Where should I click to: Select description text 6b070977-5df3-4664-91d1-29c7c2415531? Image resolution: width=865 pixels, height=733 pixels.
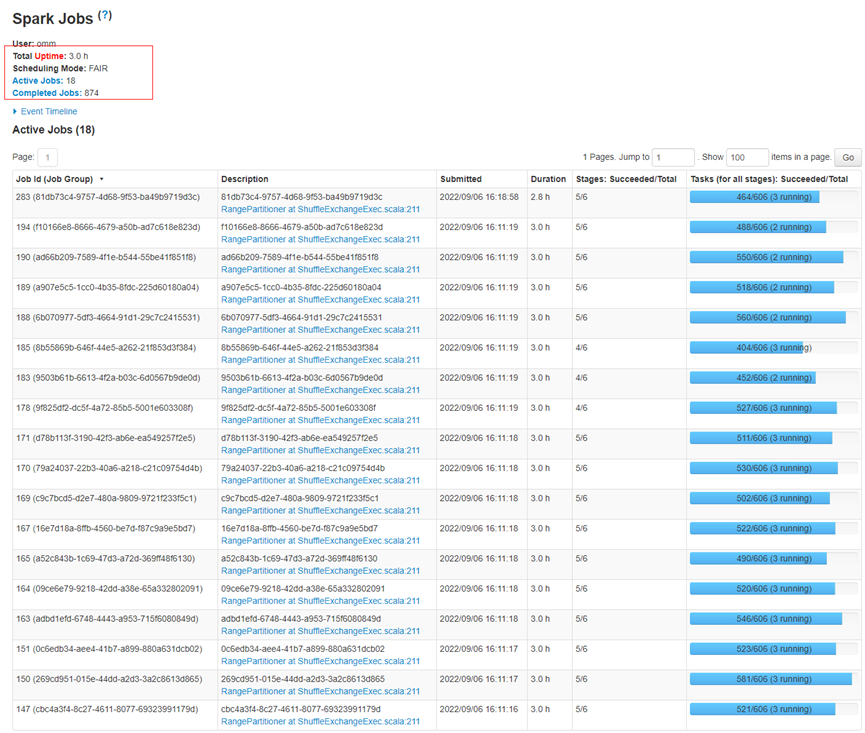[x=302, y=318]
